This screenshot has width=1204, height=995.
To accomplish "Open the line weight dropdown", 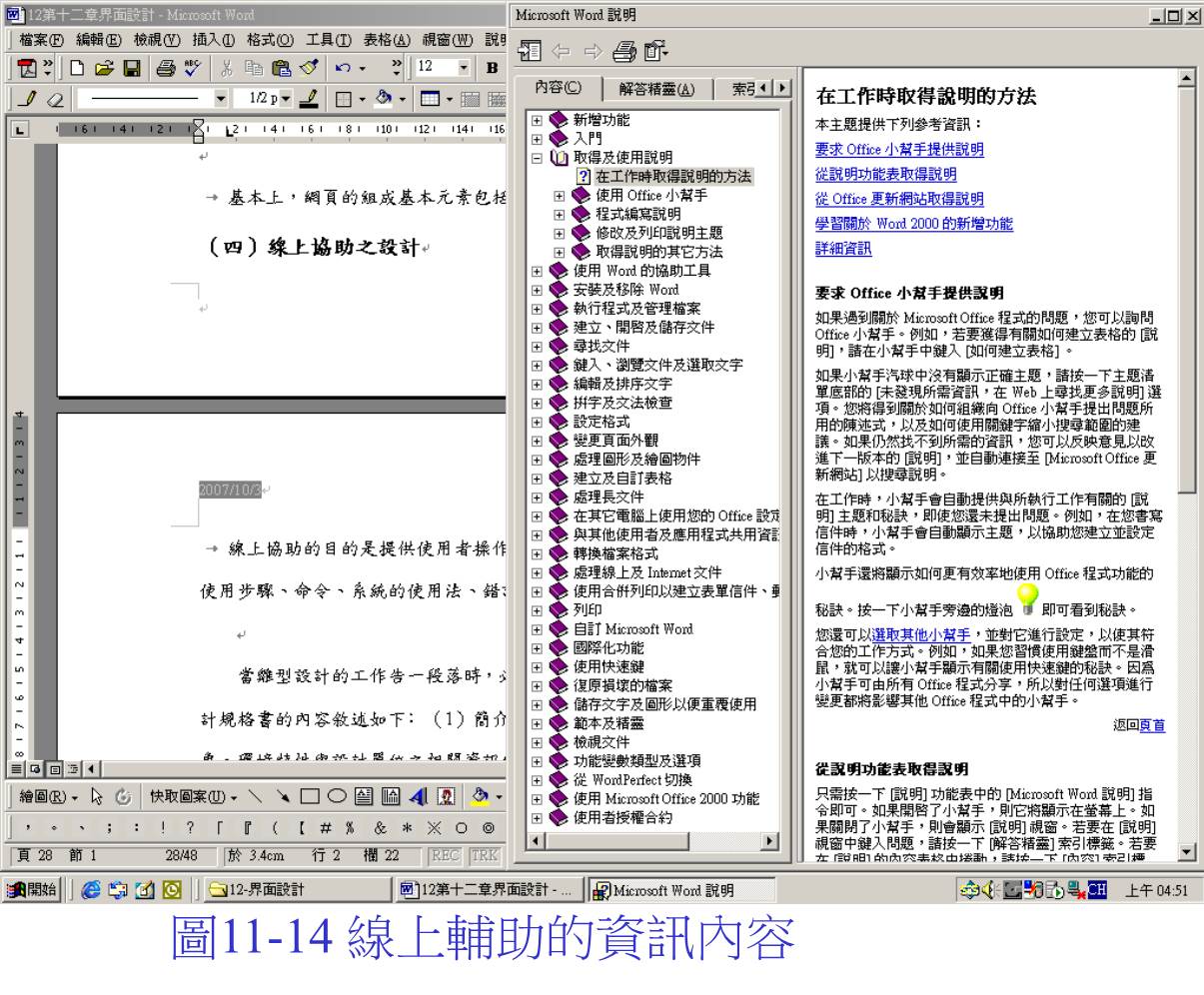I will point(287,99).
